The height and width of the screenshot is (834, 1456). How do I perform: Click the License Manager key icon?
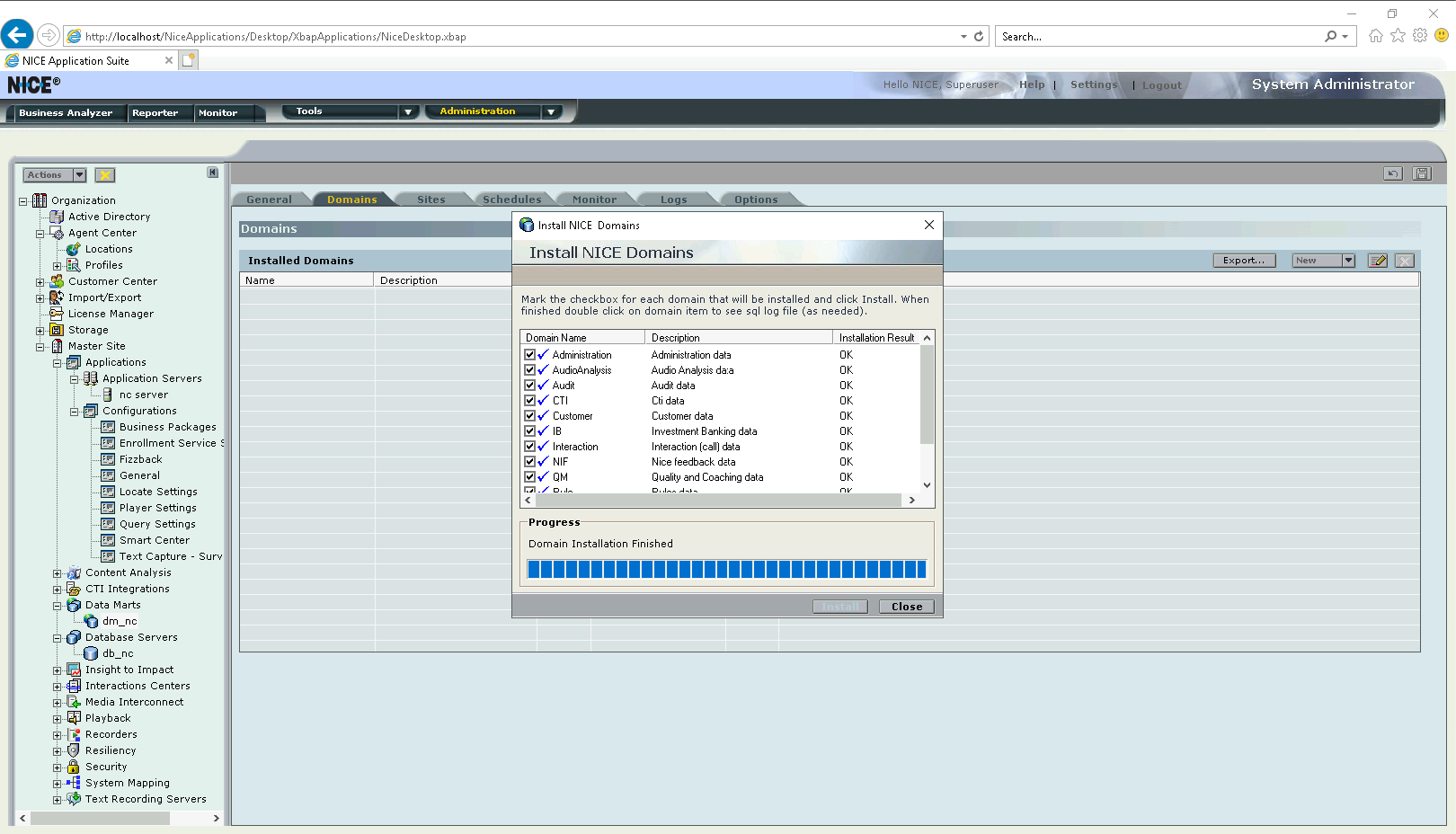(57, 314)
